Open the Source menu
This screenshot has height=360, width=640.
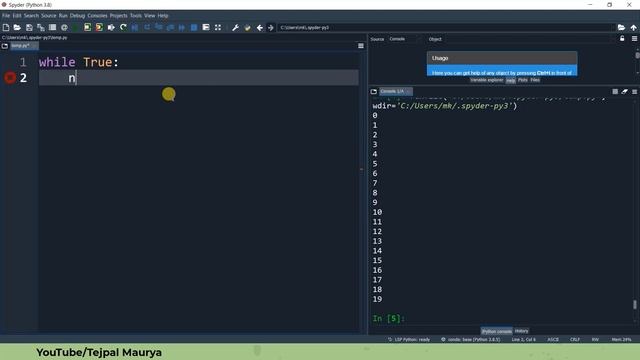point(49,16)
